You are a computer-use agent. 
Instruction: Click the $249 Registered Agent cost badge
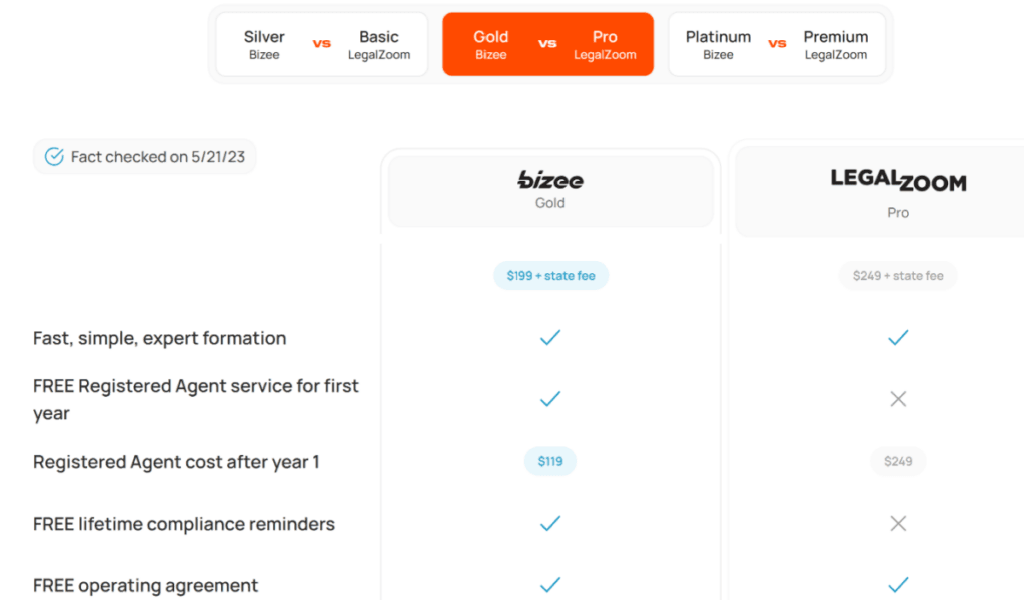(x=898, y=462)
